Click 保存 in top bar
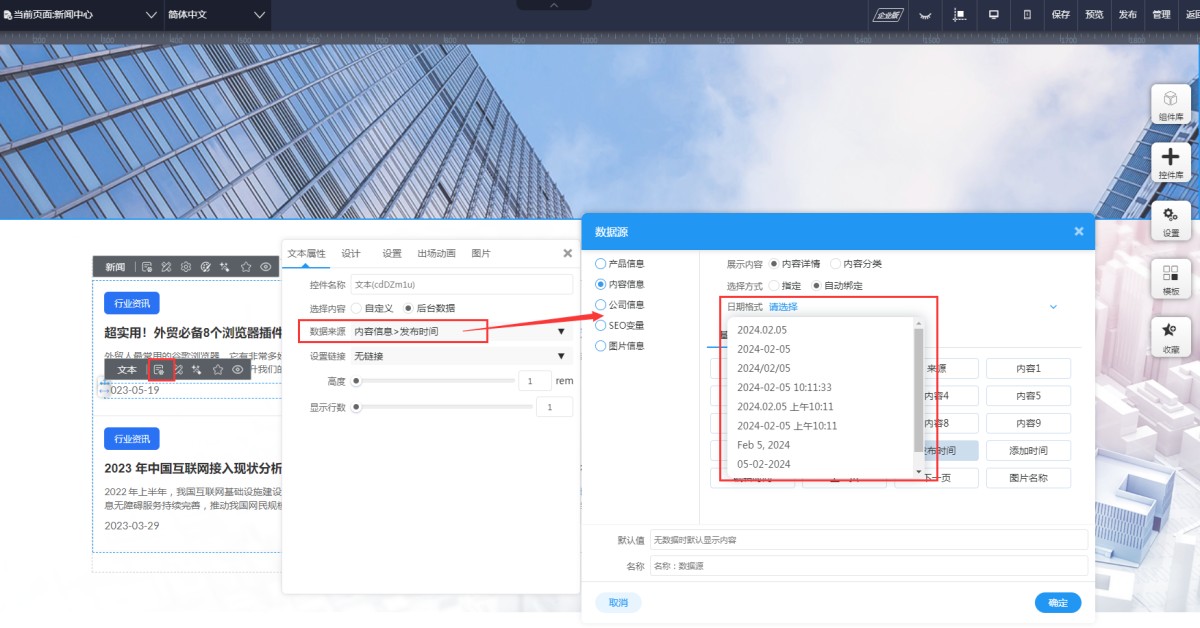Image resolution: width=1200 pixels, height=628 pixels. tap(1061, 14)
